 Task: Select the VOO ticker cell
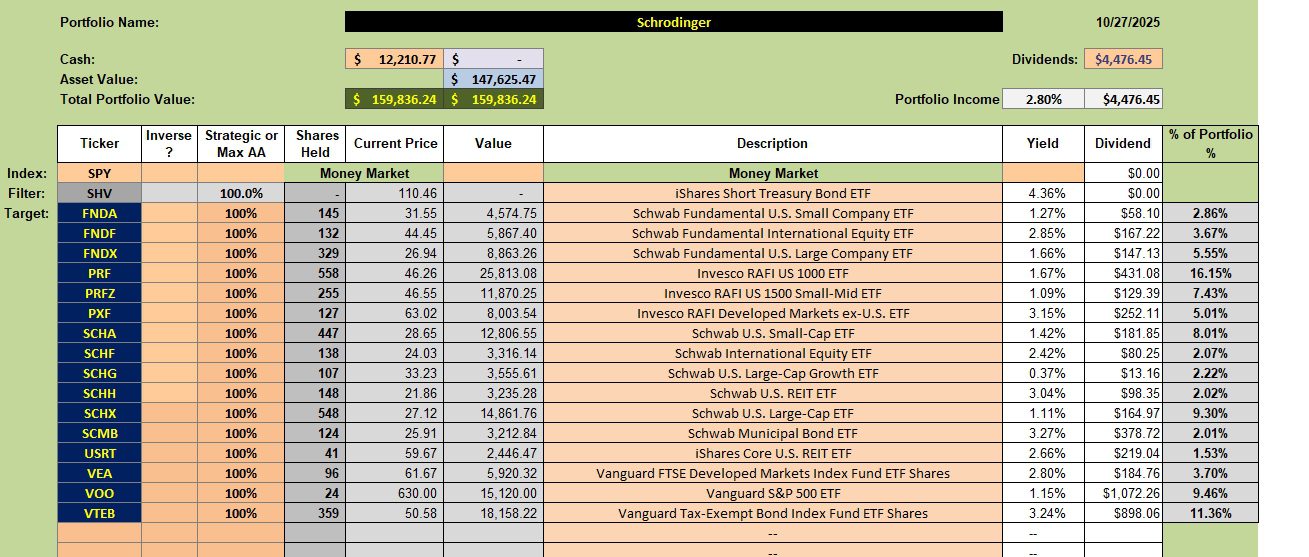click(x=99, y=493)
